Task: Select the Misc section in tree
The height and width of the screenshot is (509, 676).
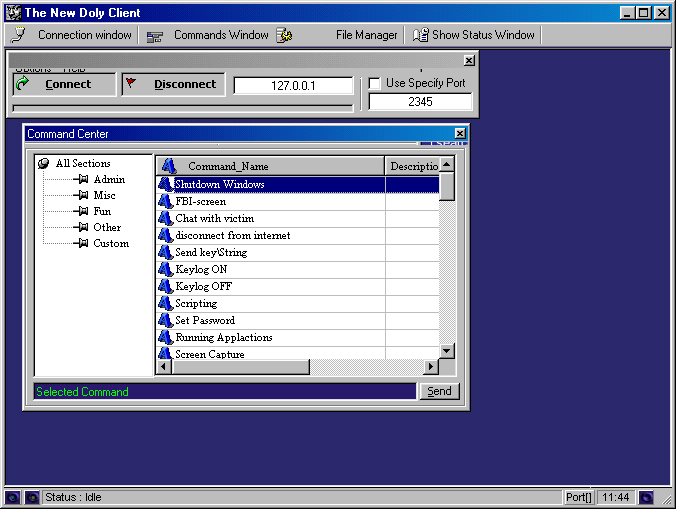Action: (x=104, y=196)
